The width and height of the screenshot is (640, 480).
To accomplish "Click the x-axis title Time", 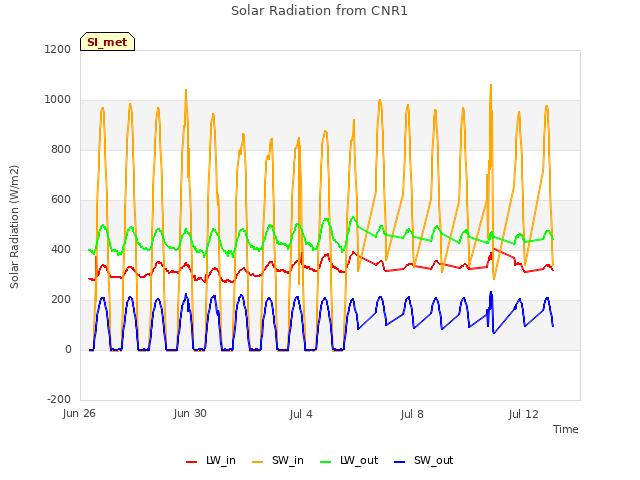I will coord(566,429).
